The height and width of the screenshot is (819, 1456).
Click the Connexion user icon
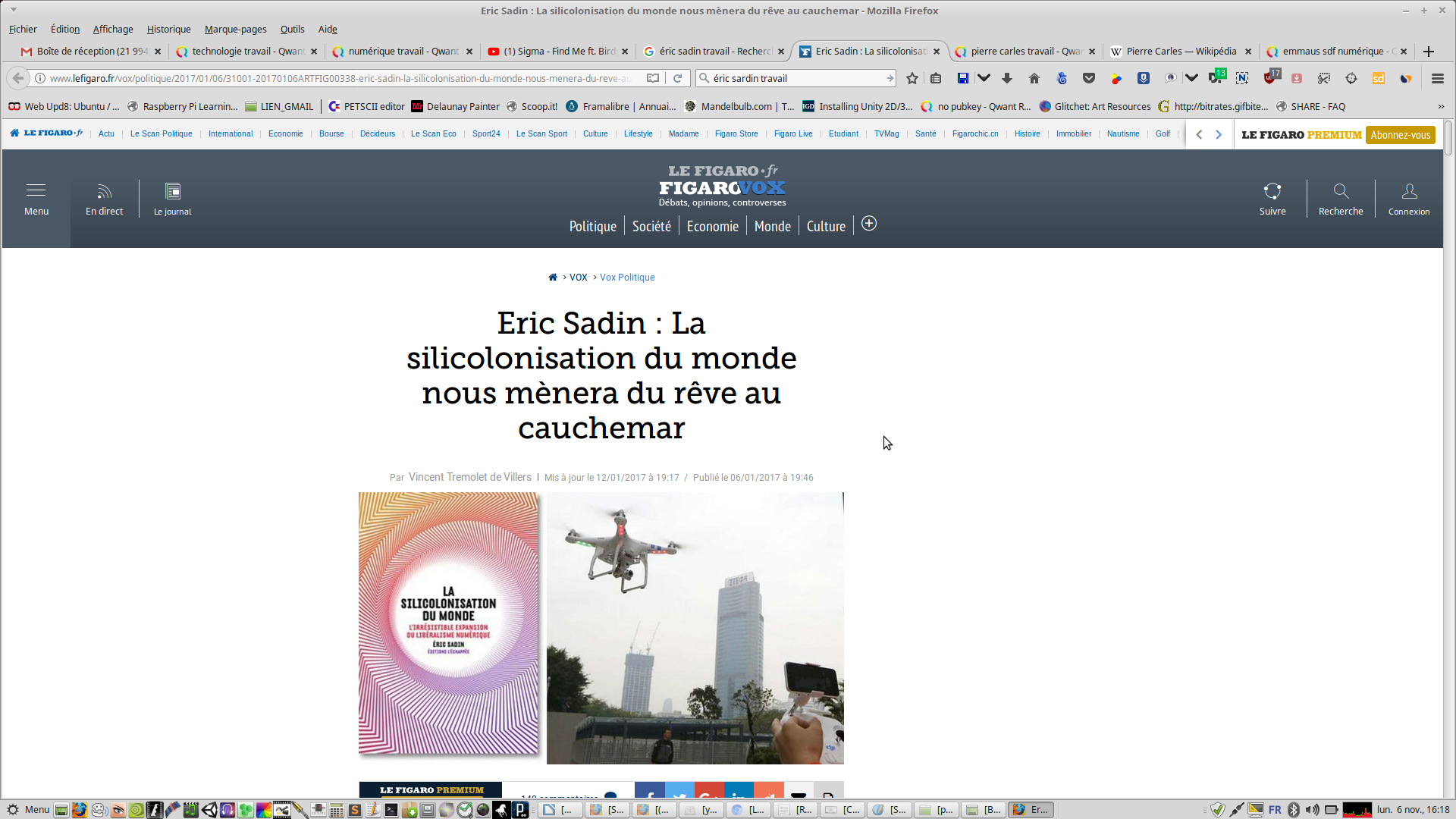point(1409,192)
